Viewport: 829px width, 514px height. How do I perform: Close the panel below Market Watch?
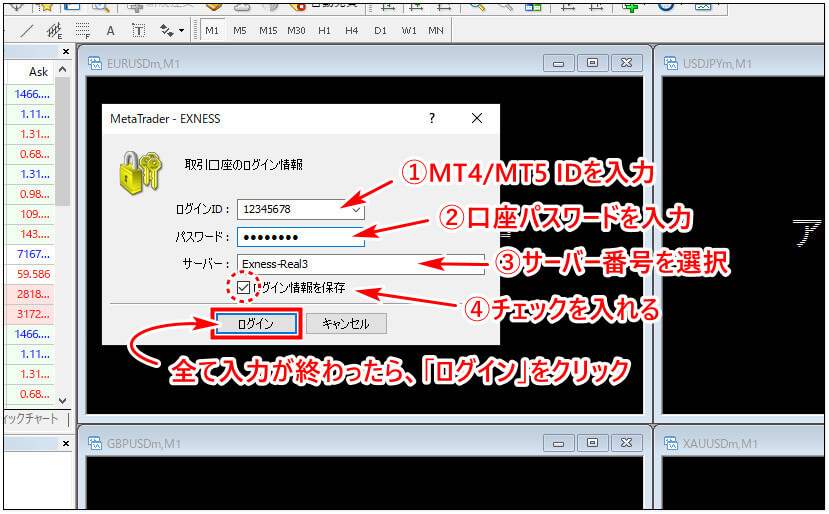66,443
